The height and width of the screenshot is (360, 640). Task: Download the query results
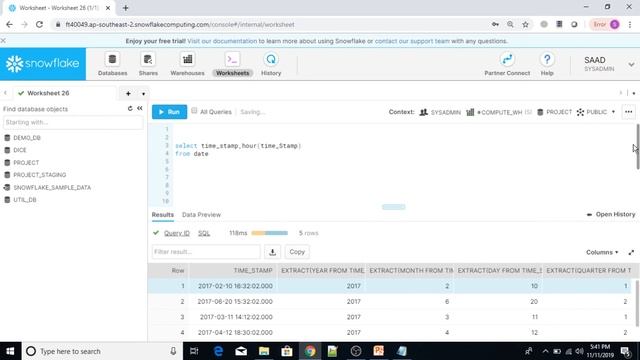(x=272, y=252)
